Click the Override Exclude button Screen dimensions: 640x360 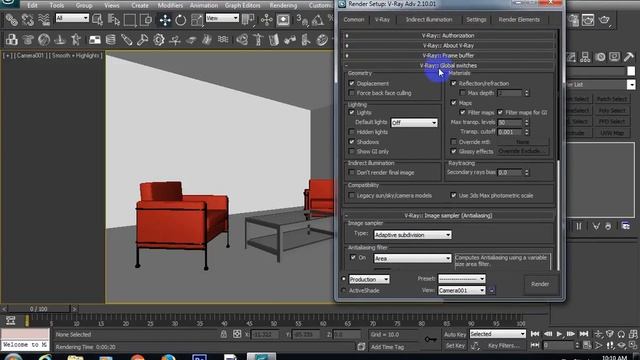[522, 151]
